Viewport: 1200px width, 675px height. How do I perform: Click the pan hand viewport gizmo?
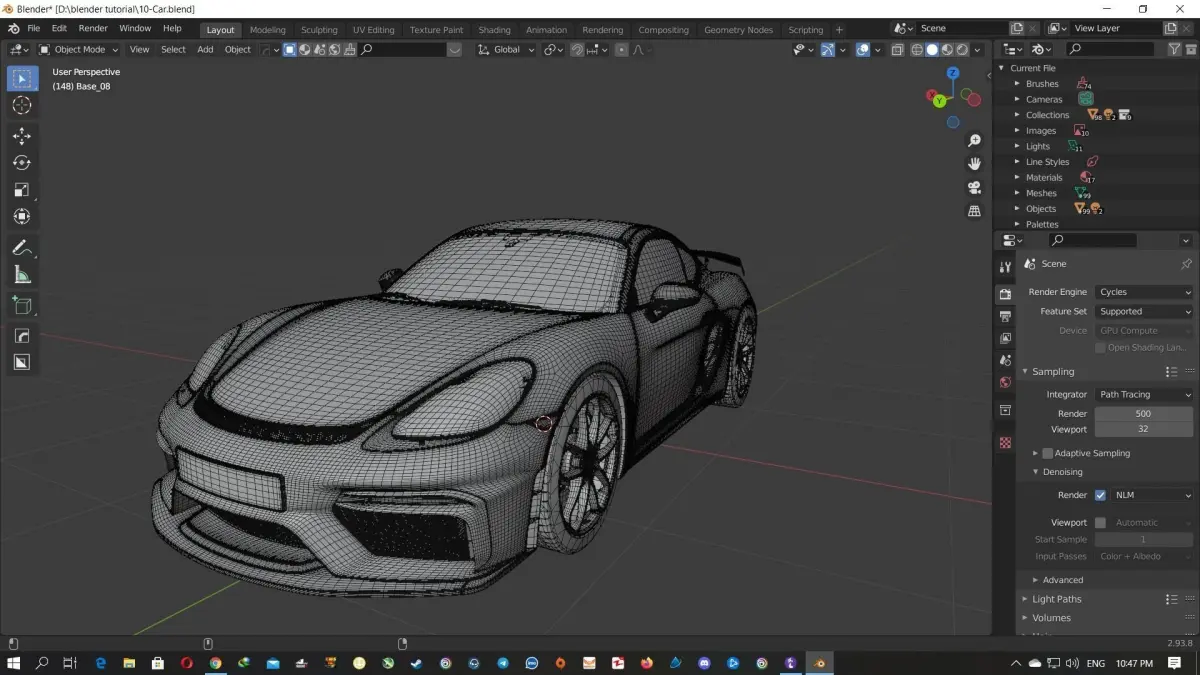tap(975, 164)
